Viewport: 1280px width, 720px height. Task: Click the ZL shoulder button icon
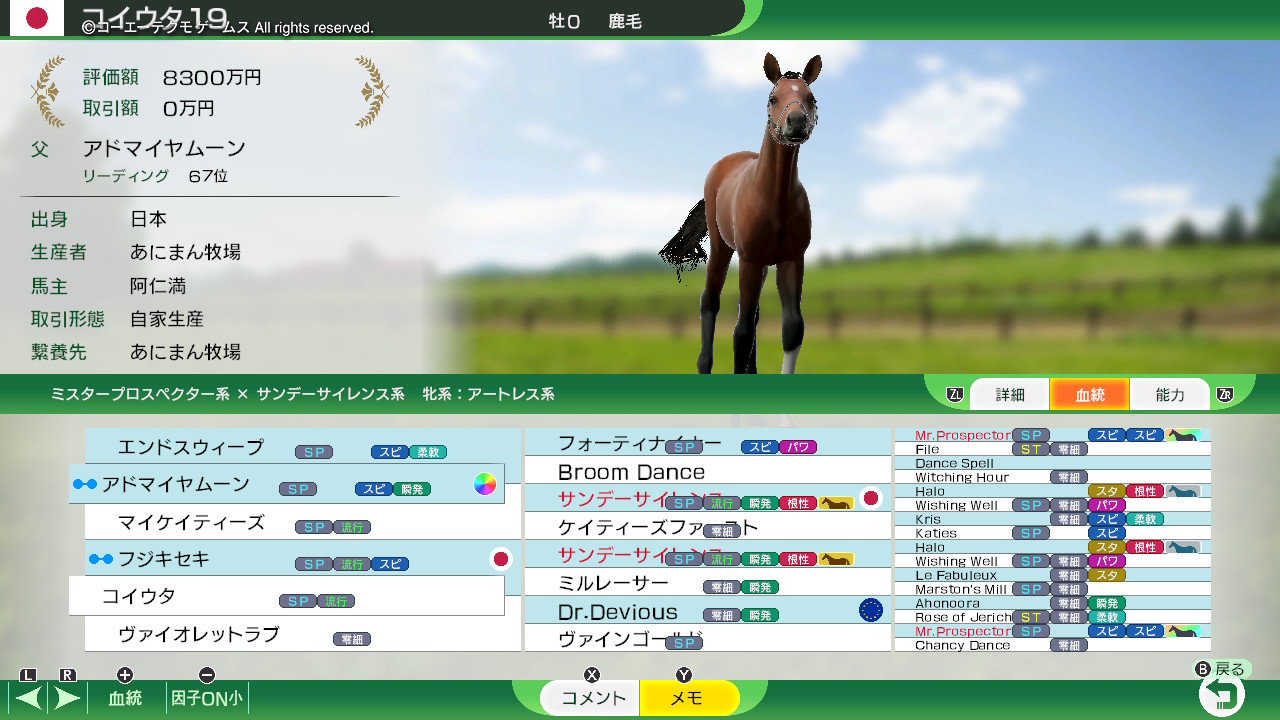click(x=955, y=395)
